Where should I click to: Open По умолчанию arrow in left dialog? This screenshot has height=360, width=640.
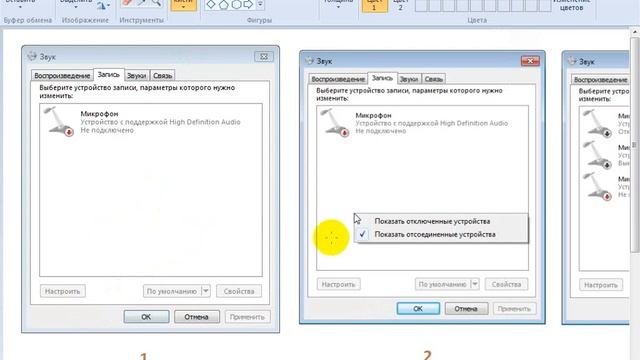(x=206, y=291)
